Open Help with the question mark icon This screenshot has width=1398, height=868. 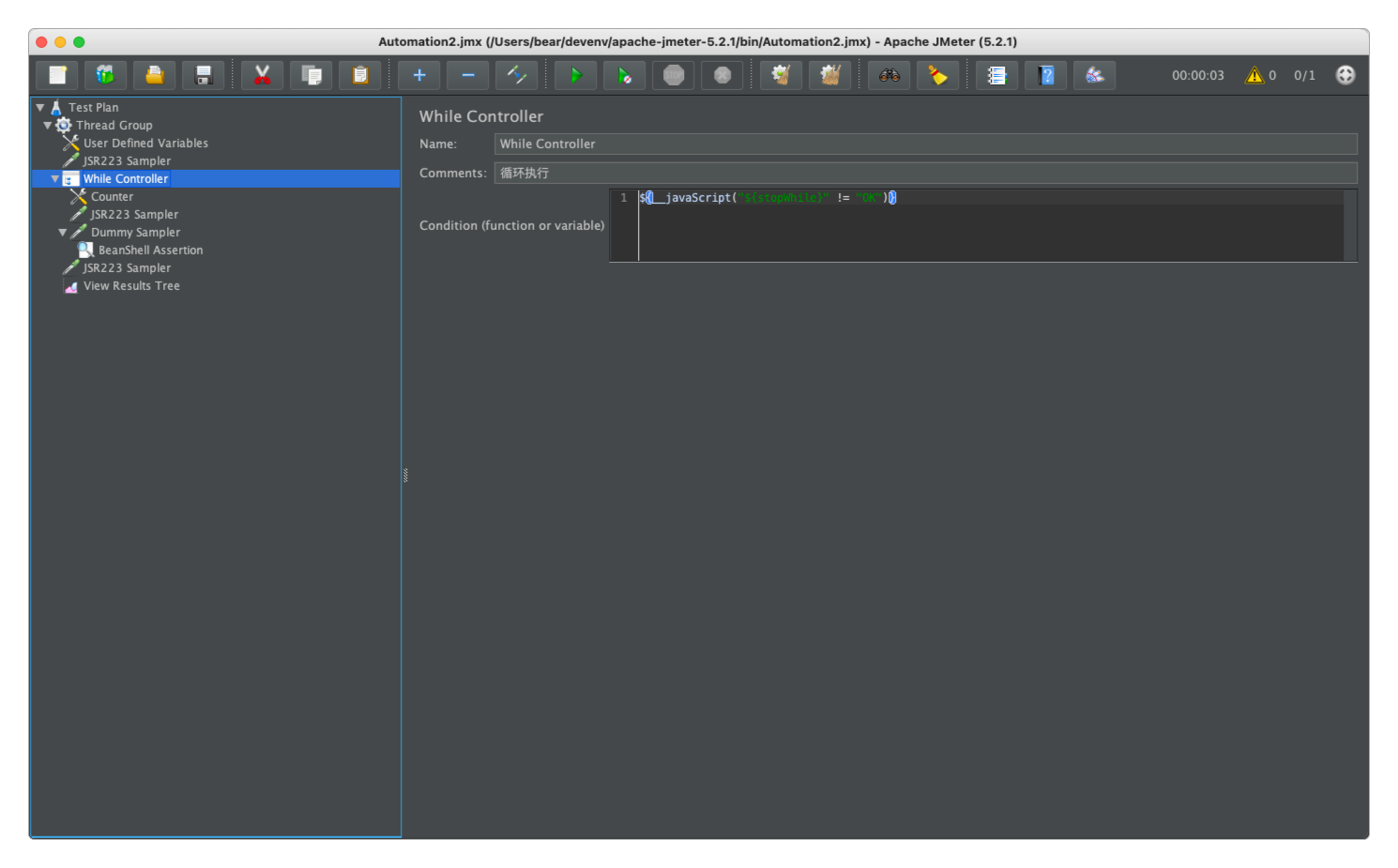point(1046,75)
